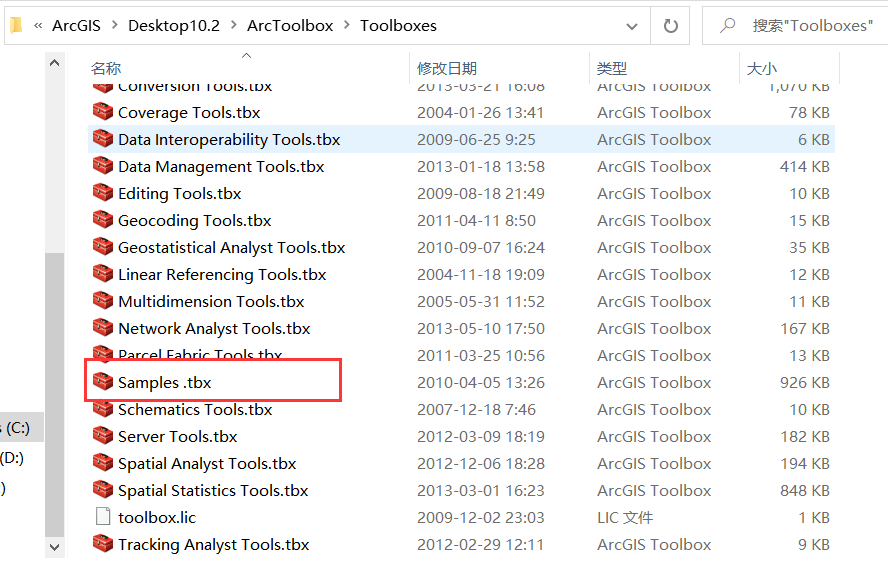Sort by the 修改日期 column header

click(447, 68)
